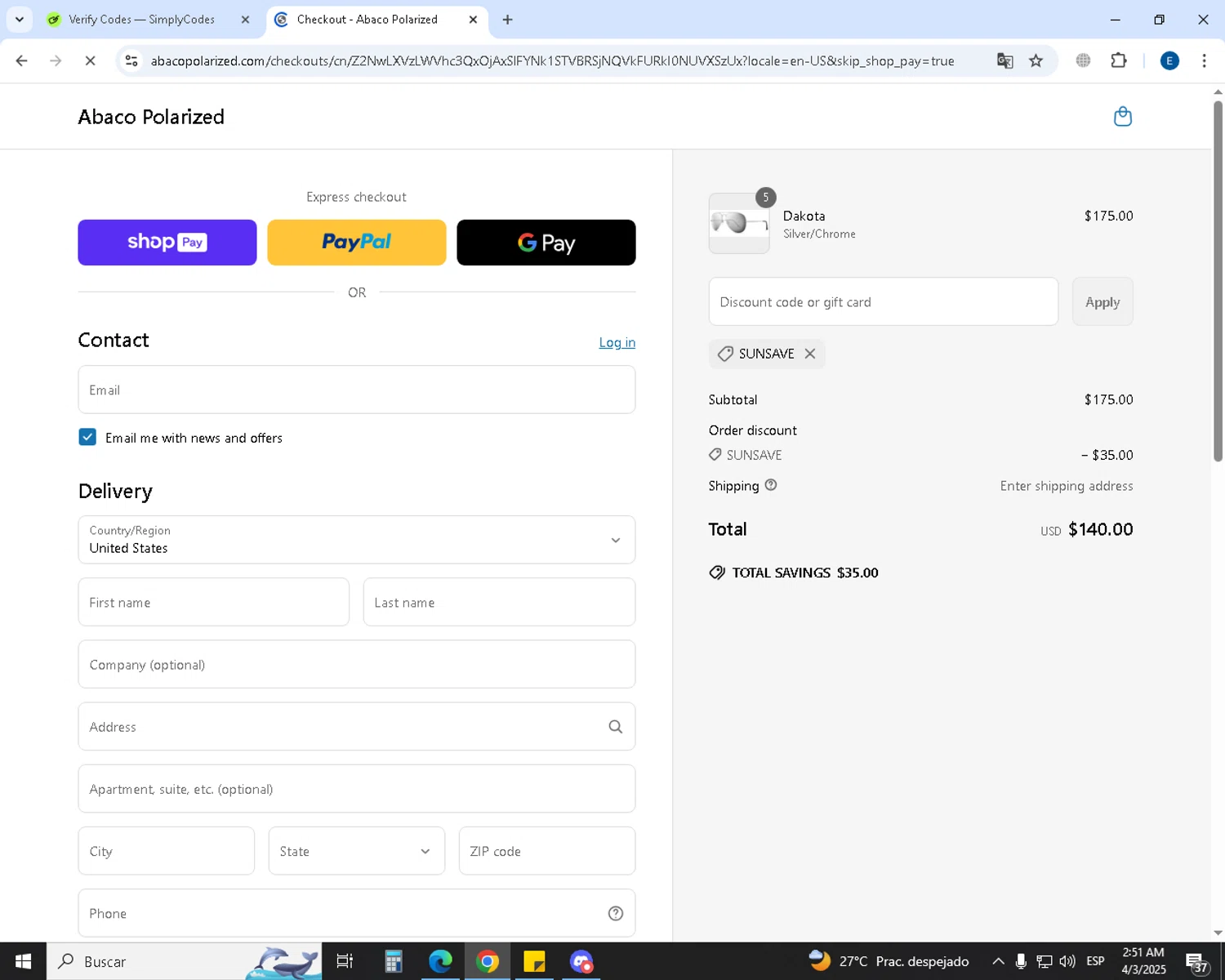This screenshot has height=980, width=1225.
Task: Focus the ZIP code field
Action: (547, 851)
